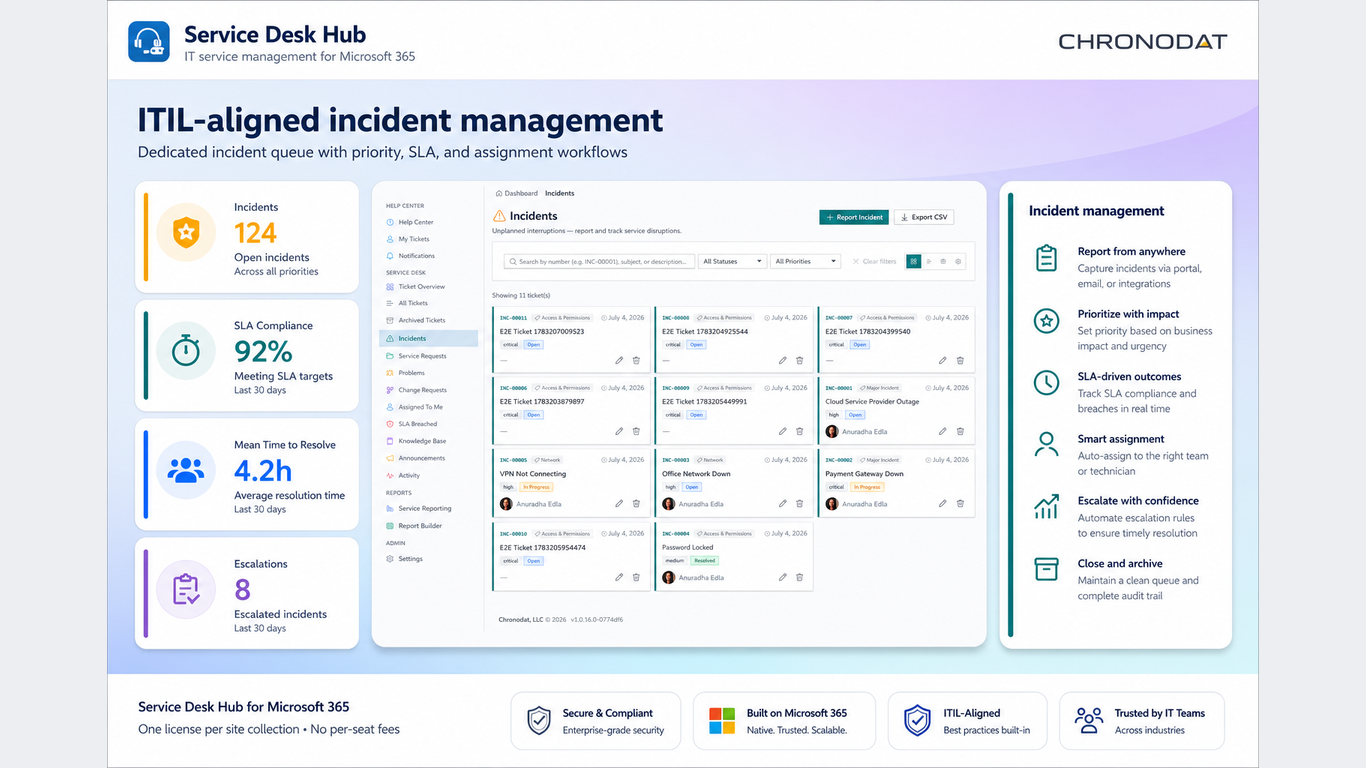Delete ticket INC-00010 with the trash icon
Image resolution: width=1366 pixels, height=768 pixels.
click(x=636, y=577)
